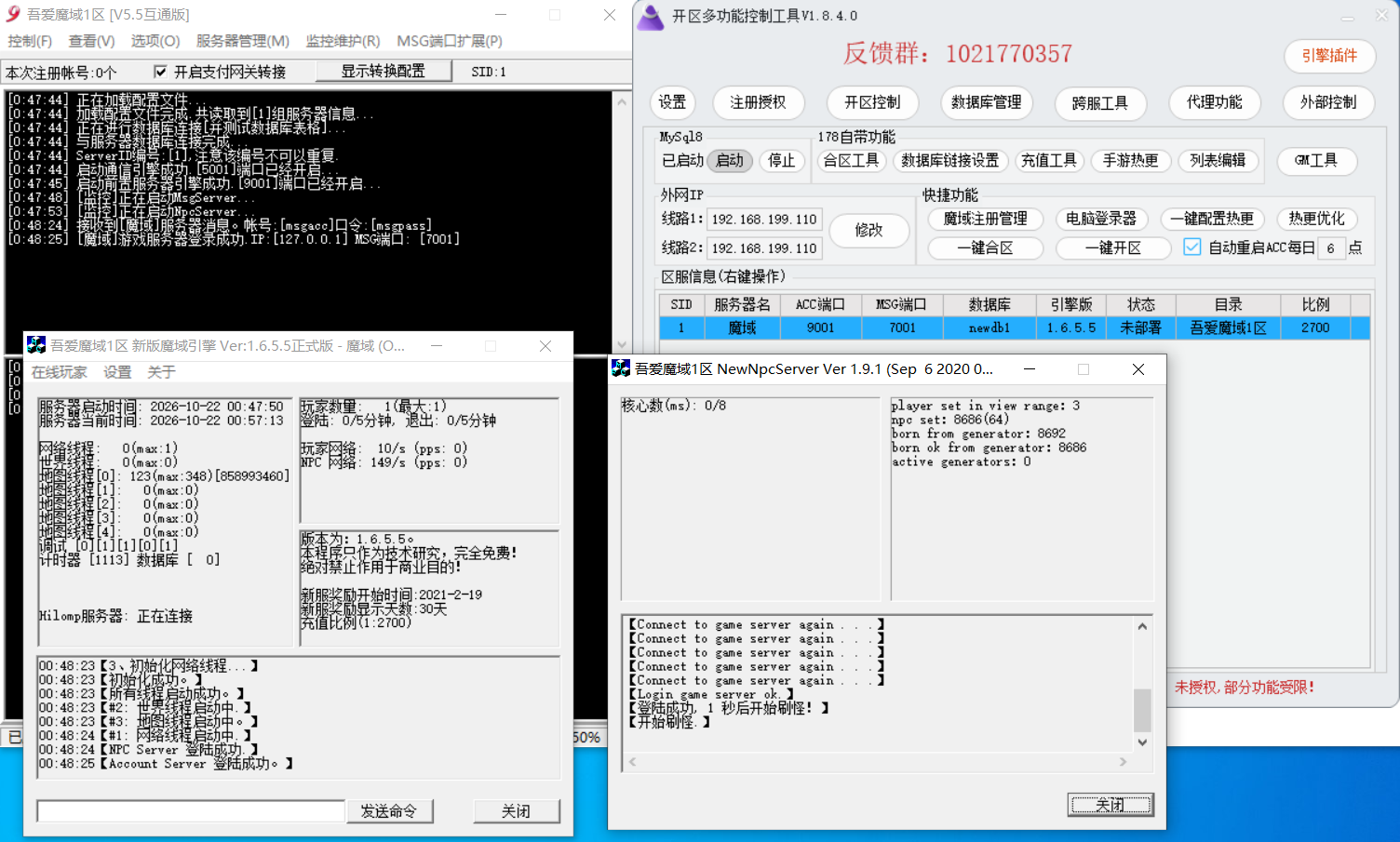Open 手游热更
Image resolution: width=1400 pixels, height=842 pixels.
(x=1131, y=161)
